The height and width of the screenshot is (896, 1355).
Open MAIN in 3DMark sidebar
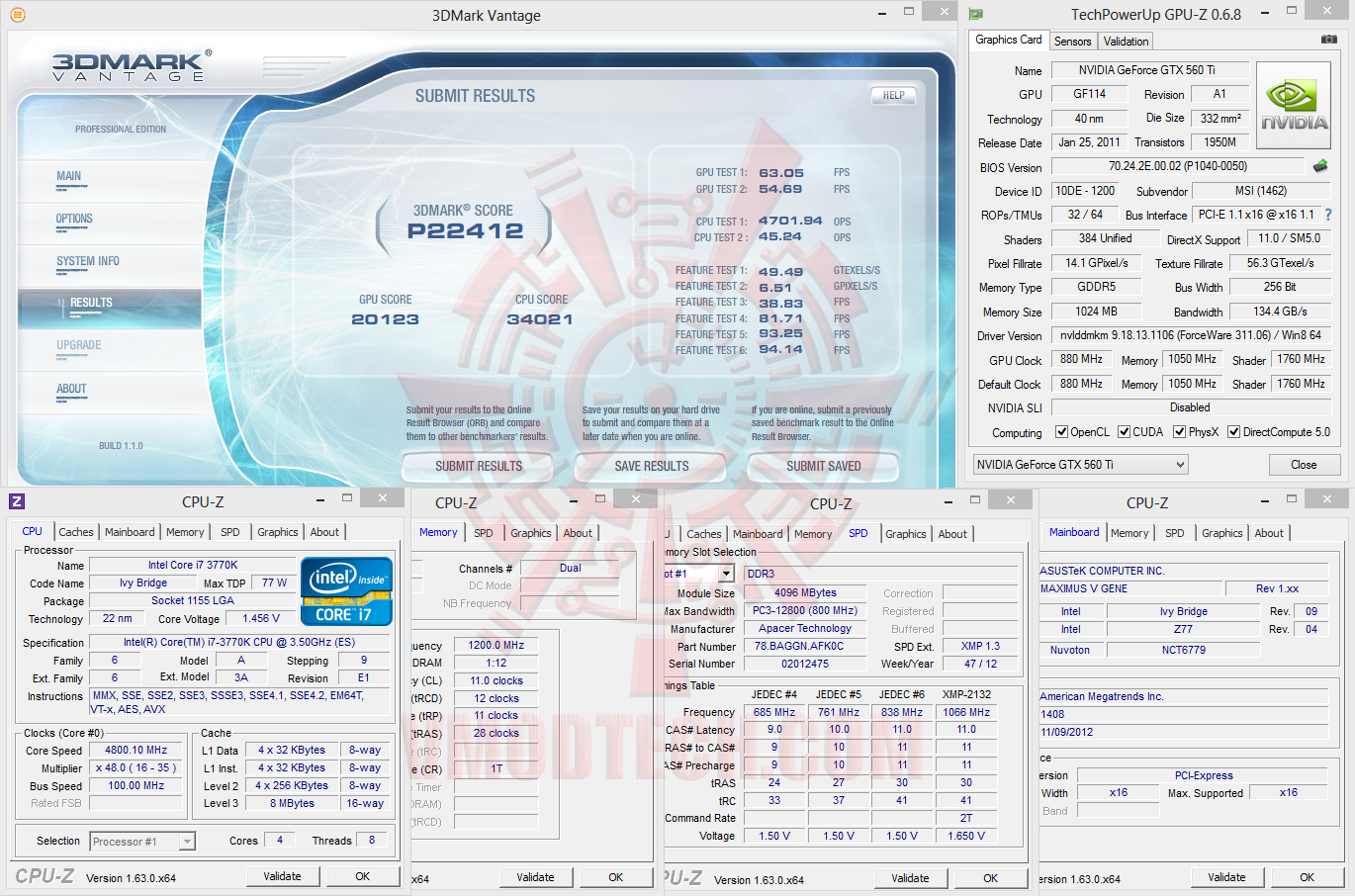click(69, 176)
